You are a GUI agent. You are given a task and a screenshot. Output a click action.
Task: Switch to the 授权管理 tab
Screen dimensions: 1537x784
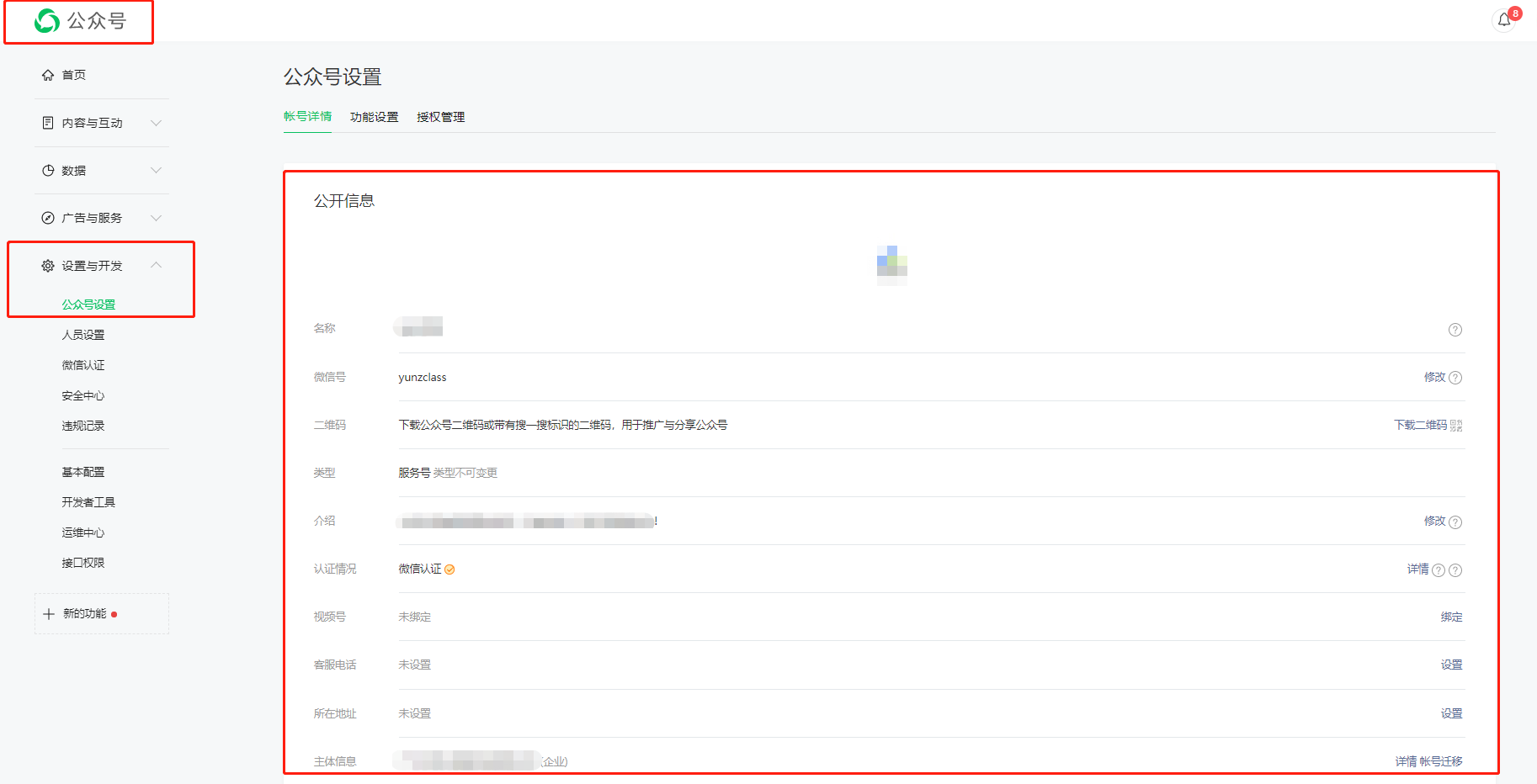click(x=440, y=117)
